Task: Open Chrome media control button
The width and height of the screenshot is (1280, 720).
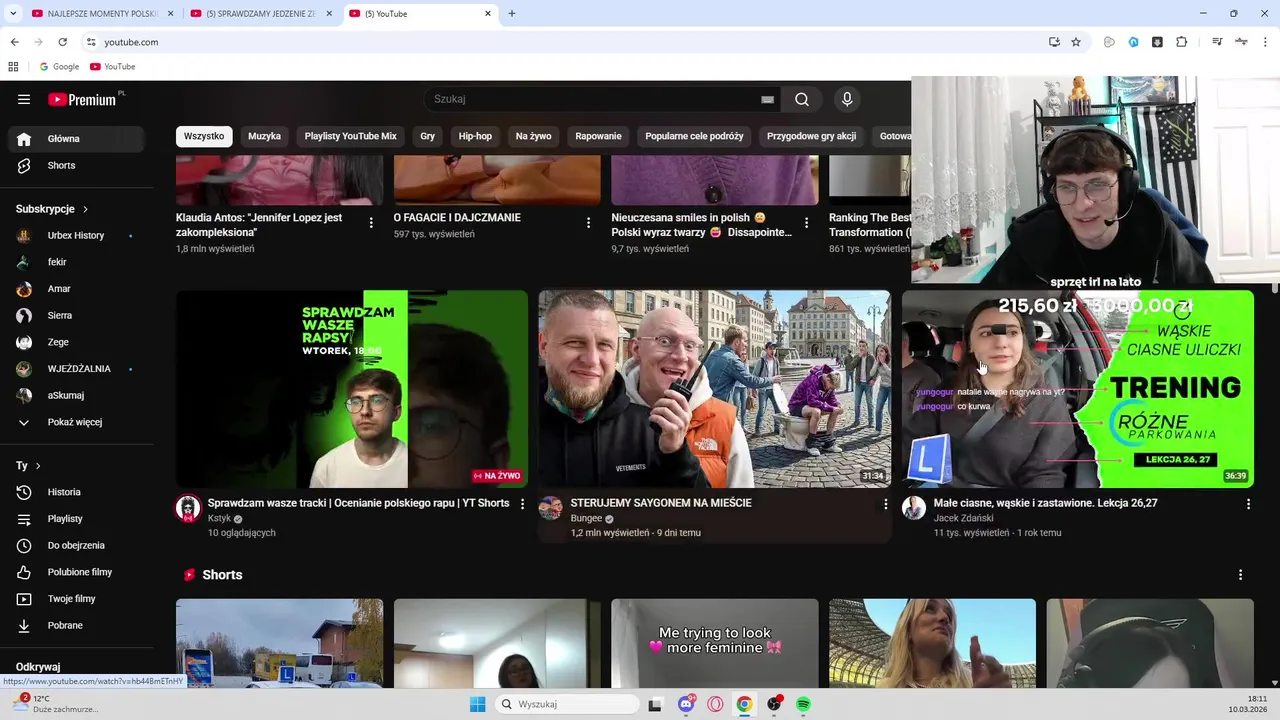Action: coord(1217,42)
